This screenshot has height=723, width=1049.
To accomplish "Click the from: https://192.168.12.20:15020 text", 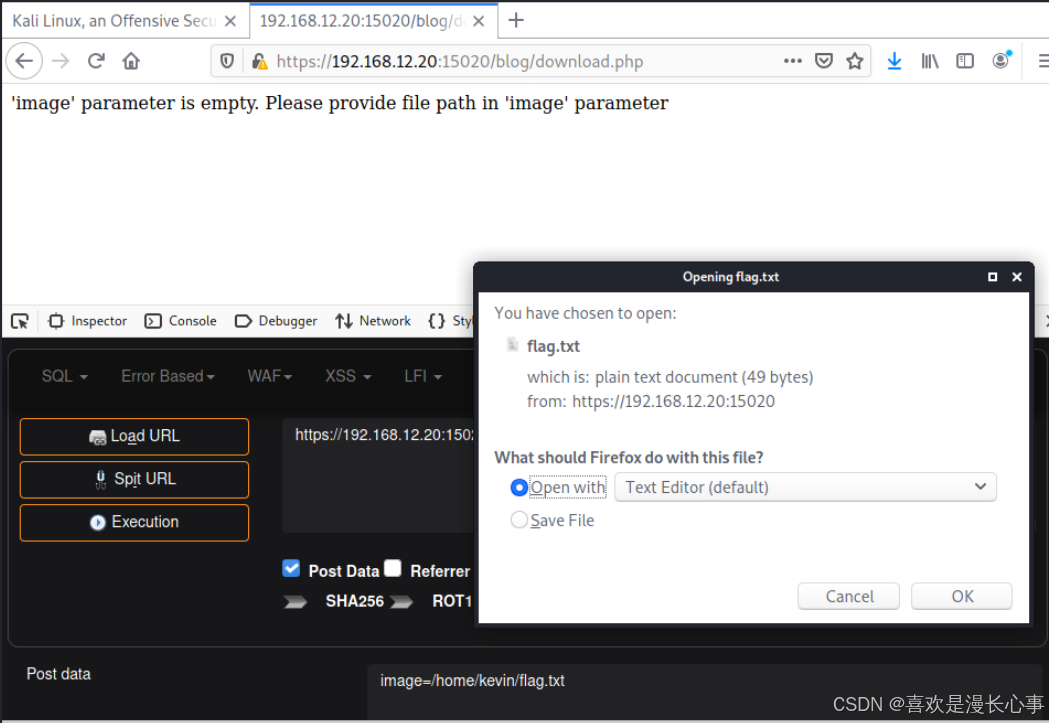I will [x=650, y=401].
